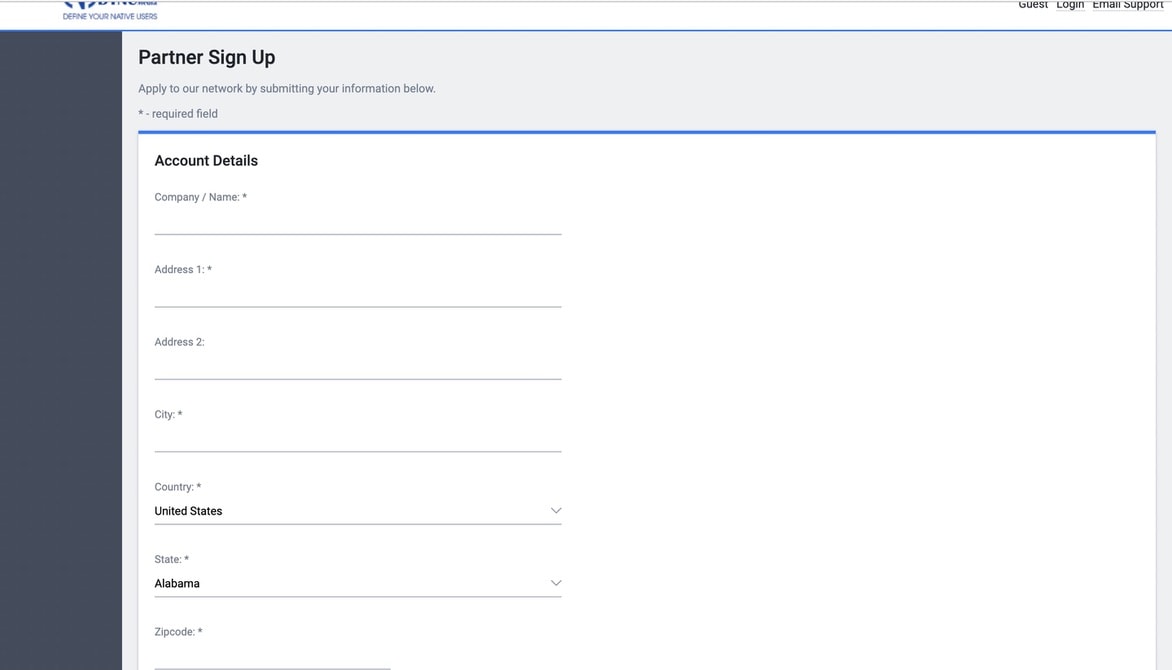1172x670 pixels.
Task: Click the 'Company / Name:' field label
Action: coord(200,197)
